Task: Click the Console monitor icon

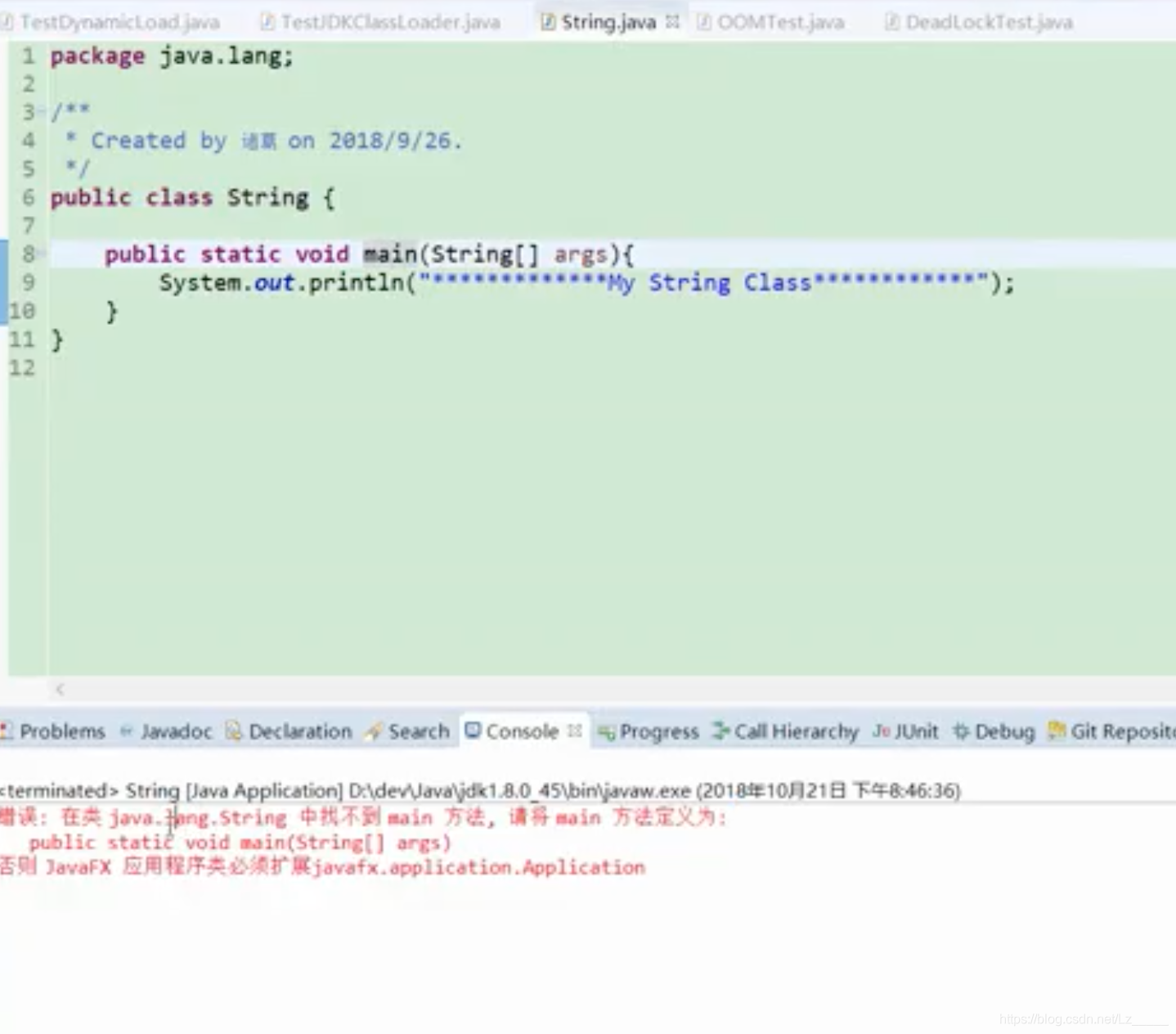Action: point(473,730)
